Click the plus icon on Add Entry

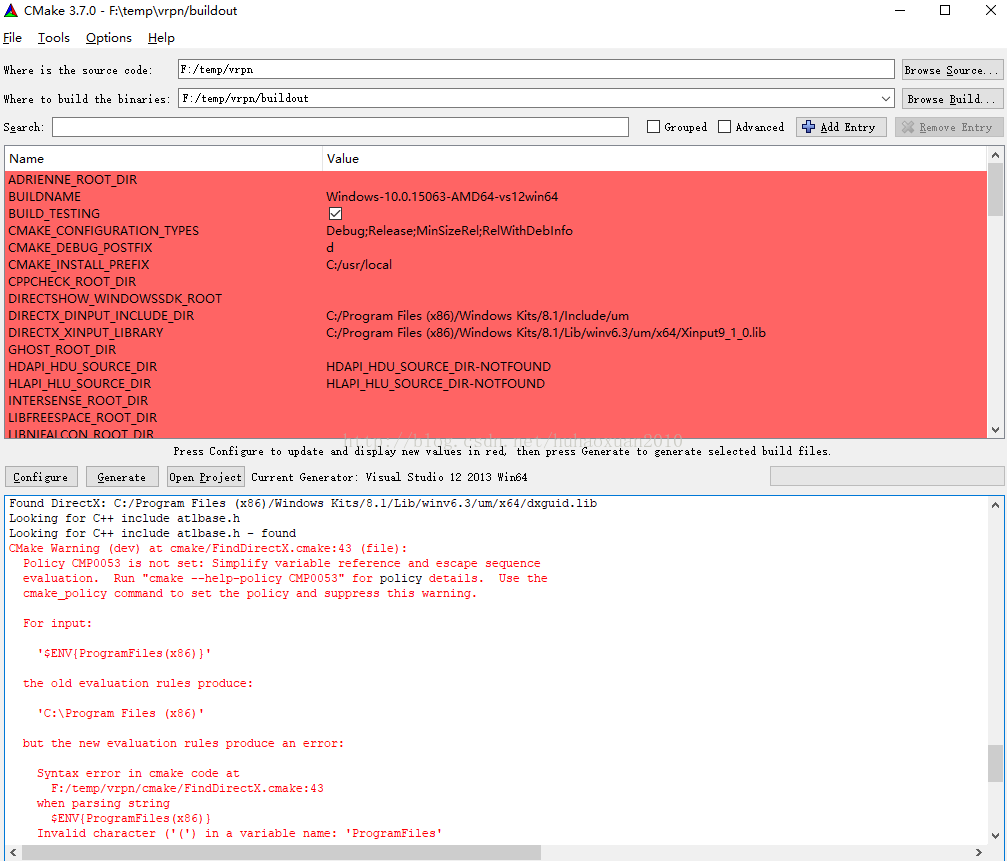tap(809, 127)
